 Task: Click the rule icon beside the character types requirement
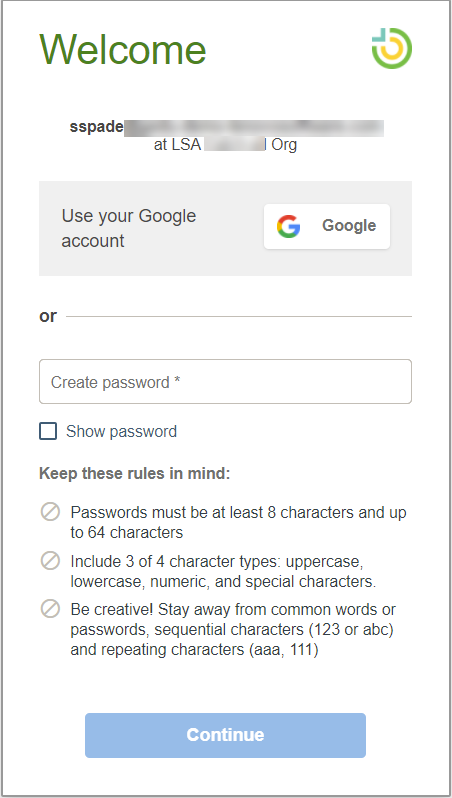[50, 561]
